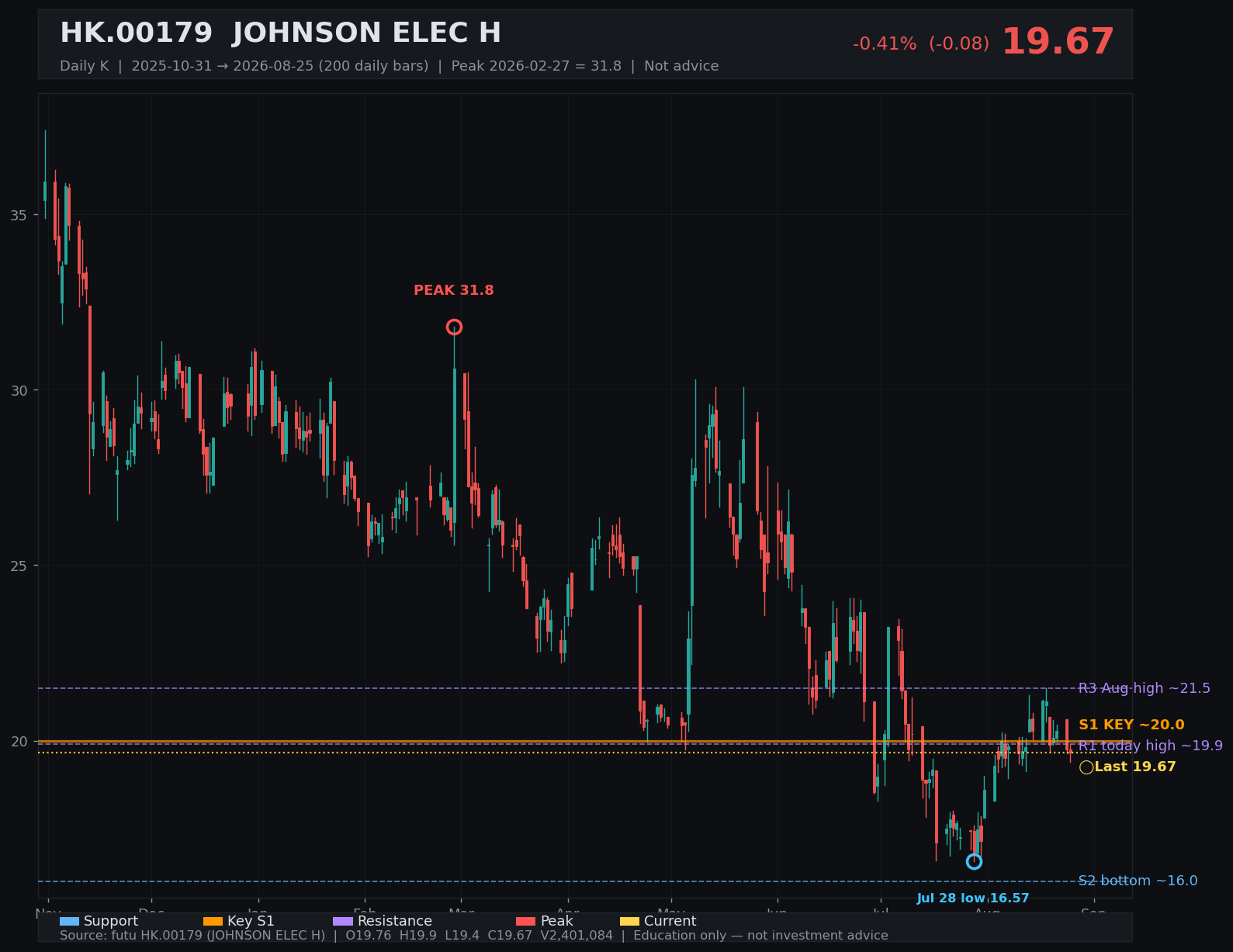Screen dimensions: 1233x952
Task: Click the 'Support' legend label
Action: [x=111, y=921]
